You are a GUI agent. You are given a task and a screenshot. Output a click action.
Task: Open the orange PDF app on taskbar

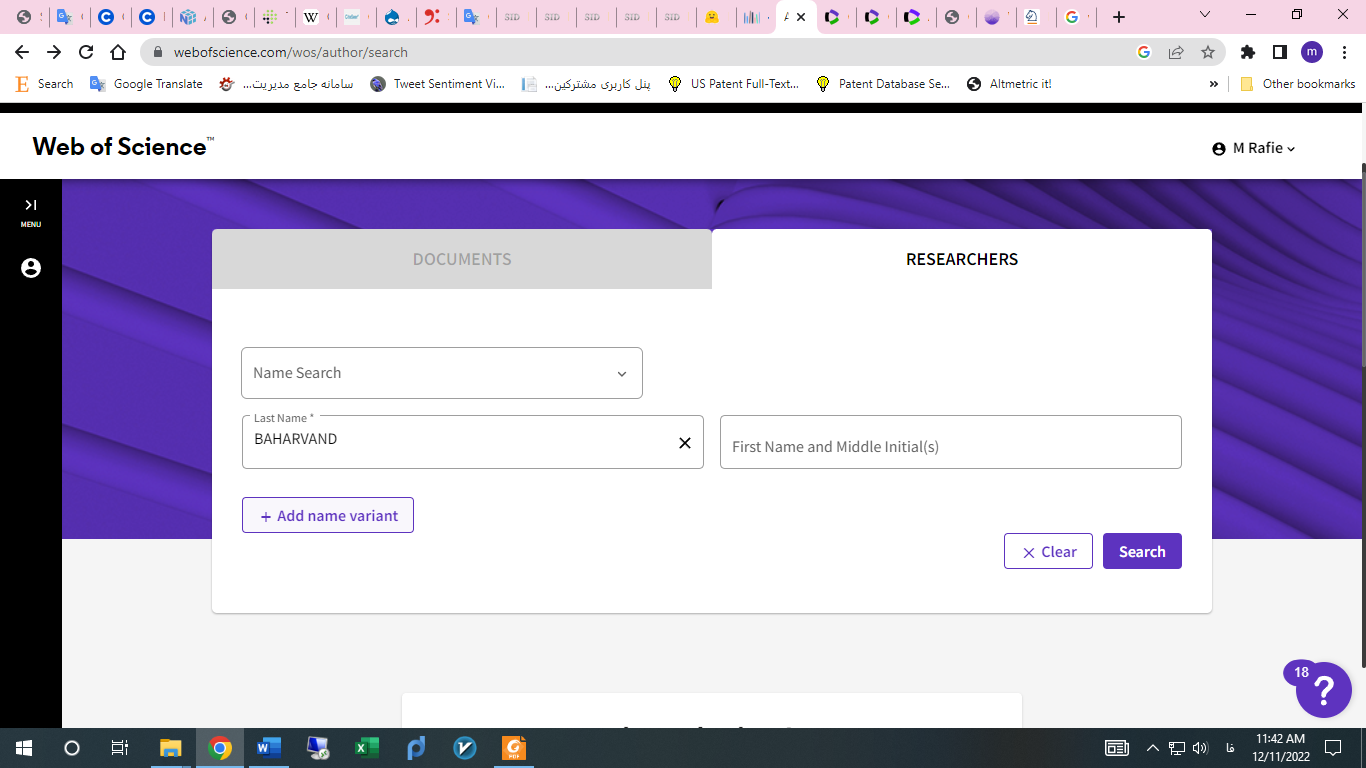513,748
